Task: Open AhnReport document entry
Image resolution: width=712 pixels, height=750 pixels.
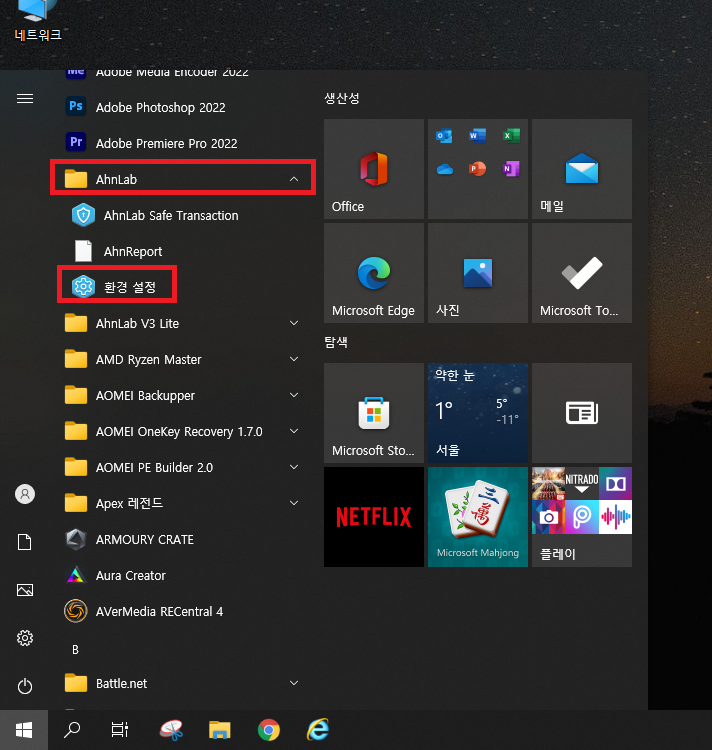Action: click(183, 251)
